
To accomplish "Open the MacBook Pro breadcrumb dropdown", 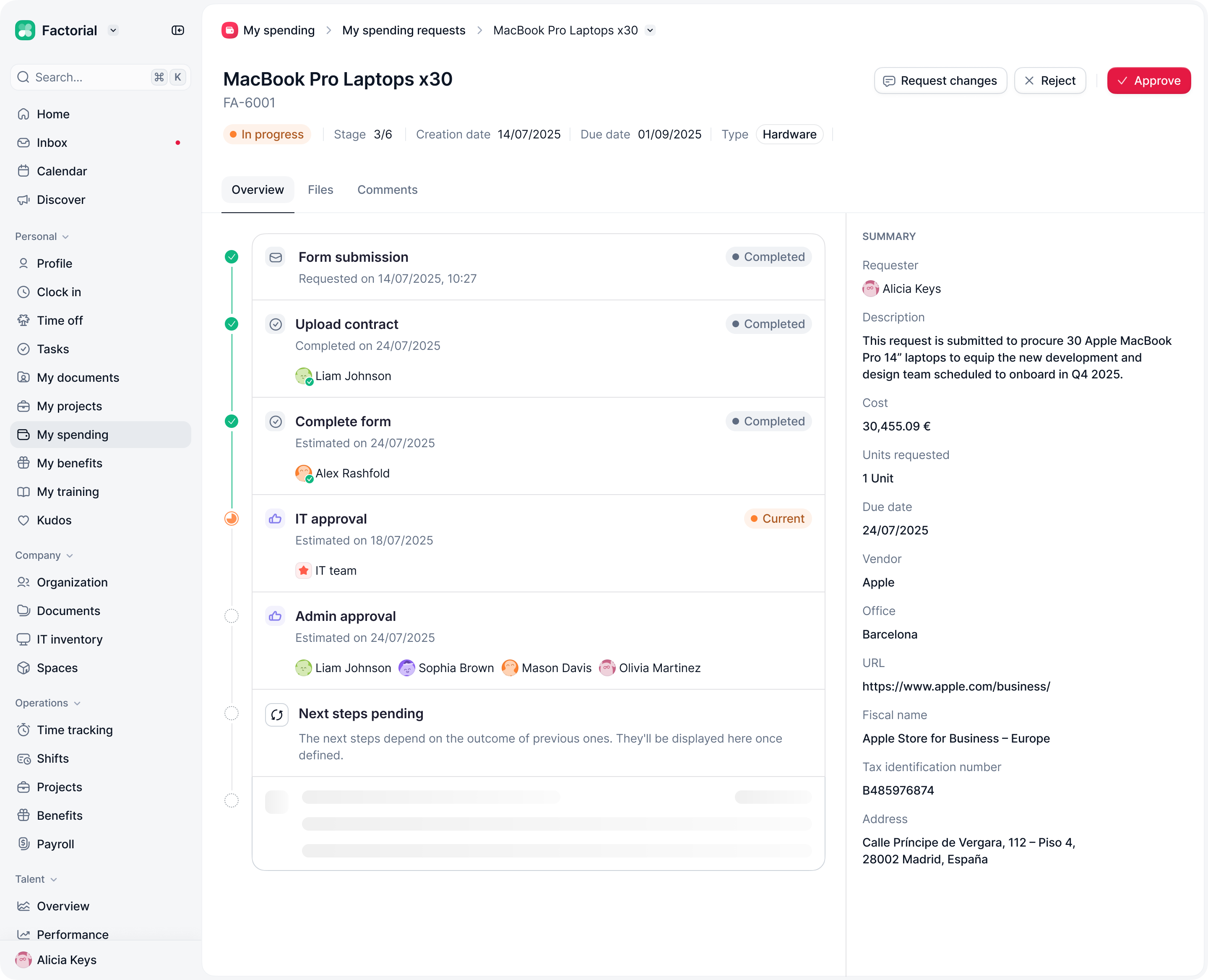I will coord(650,31).
